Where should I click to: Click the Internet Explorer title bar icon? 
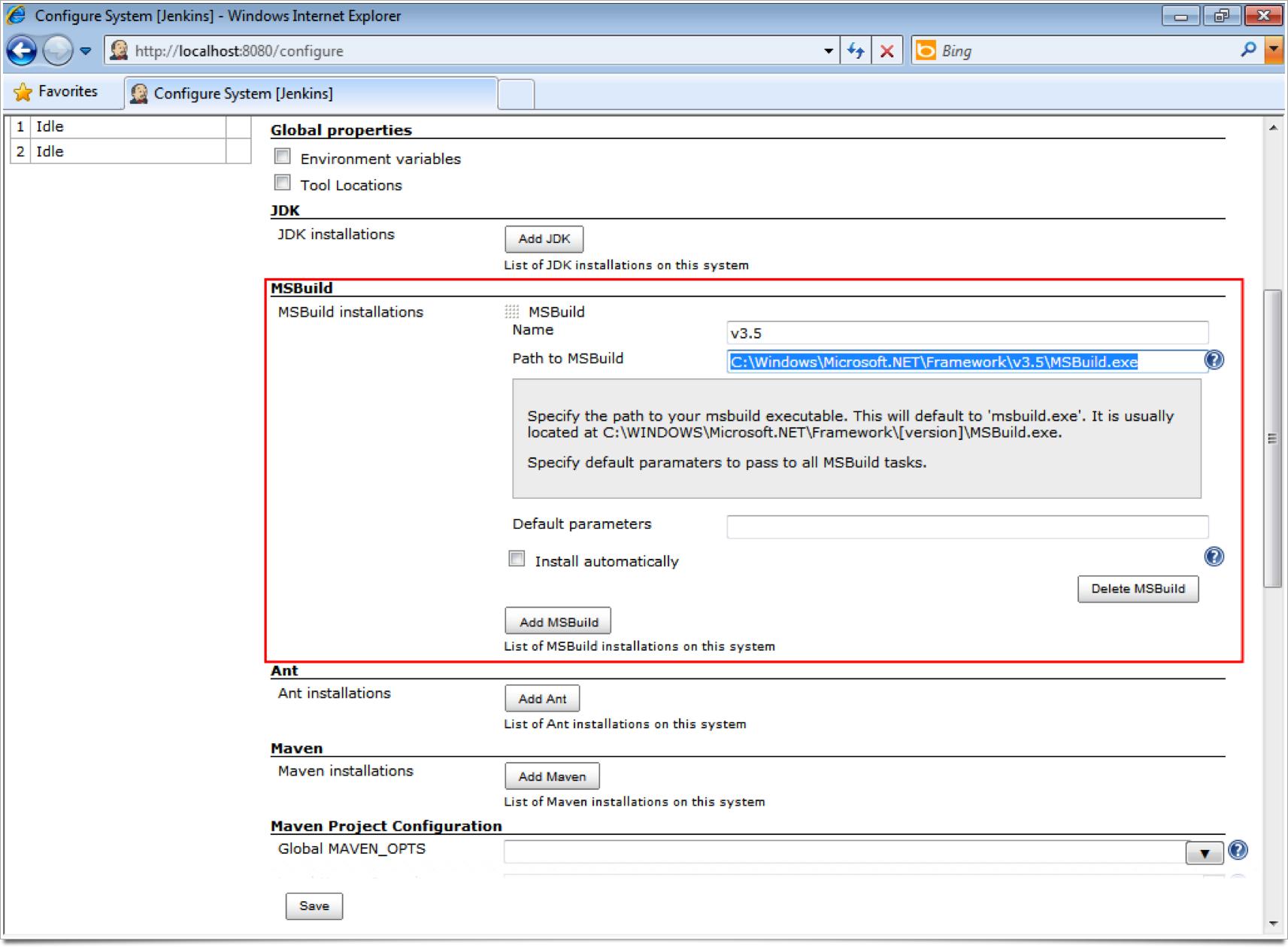point(17,15)
